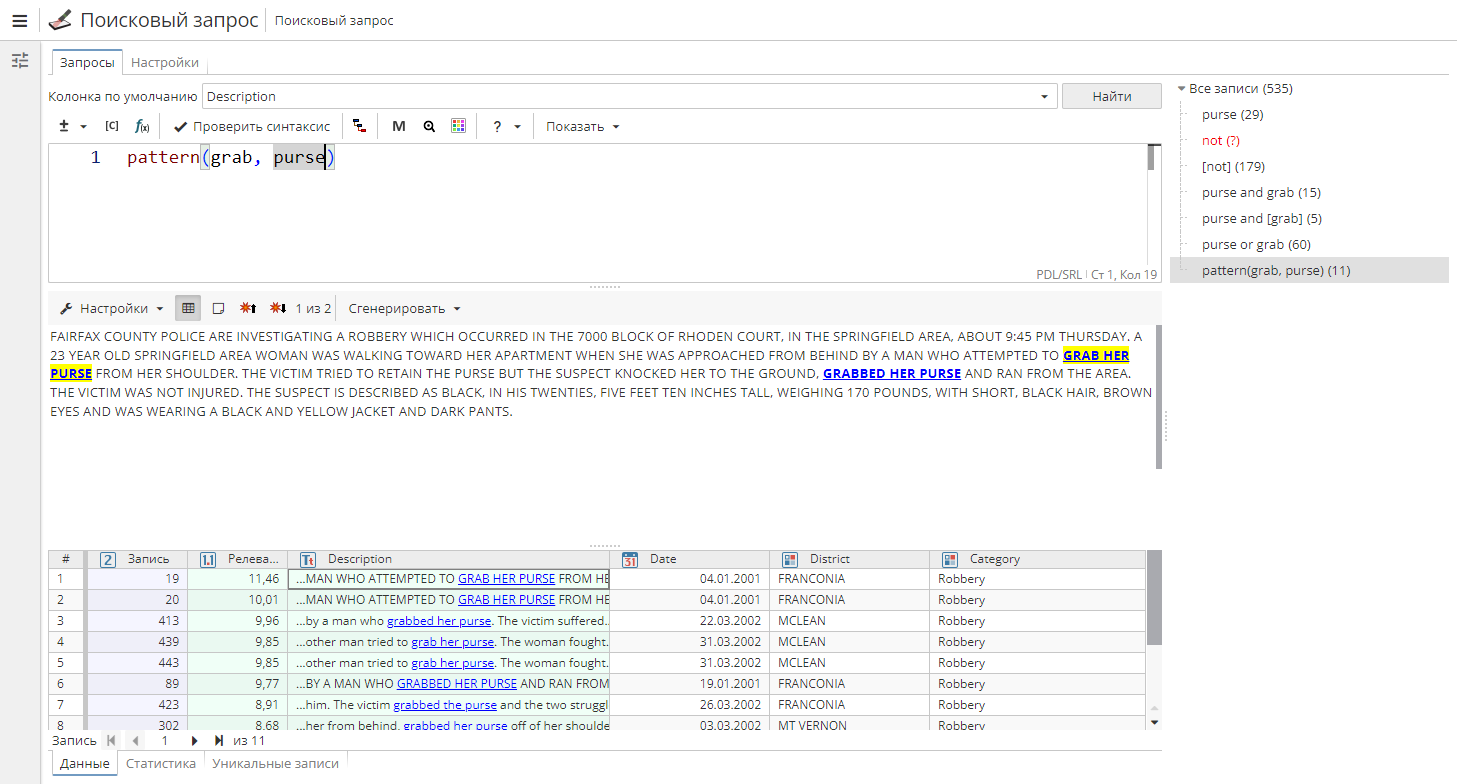
Task: Click the row number header cell
Action: 65,559
